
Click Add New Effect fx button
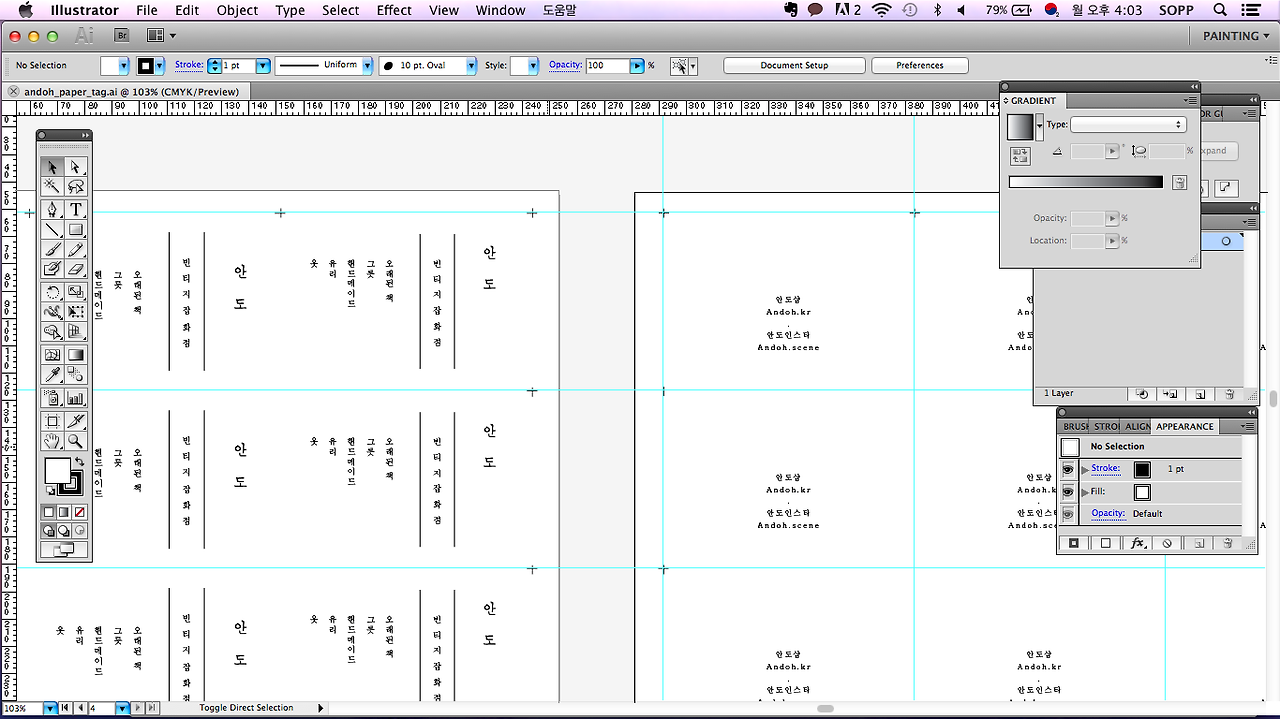coord(1137,543)
